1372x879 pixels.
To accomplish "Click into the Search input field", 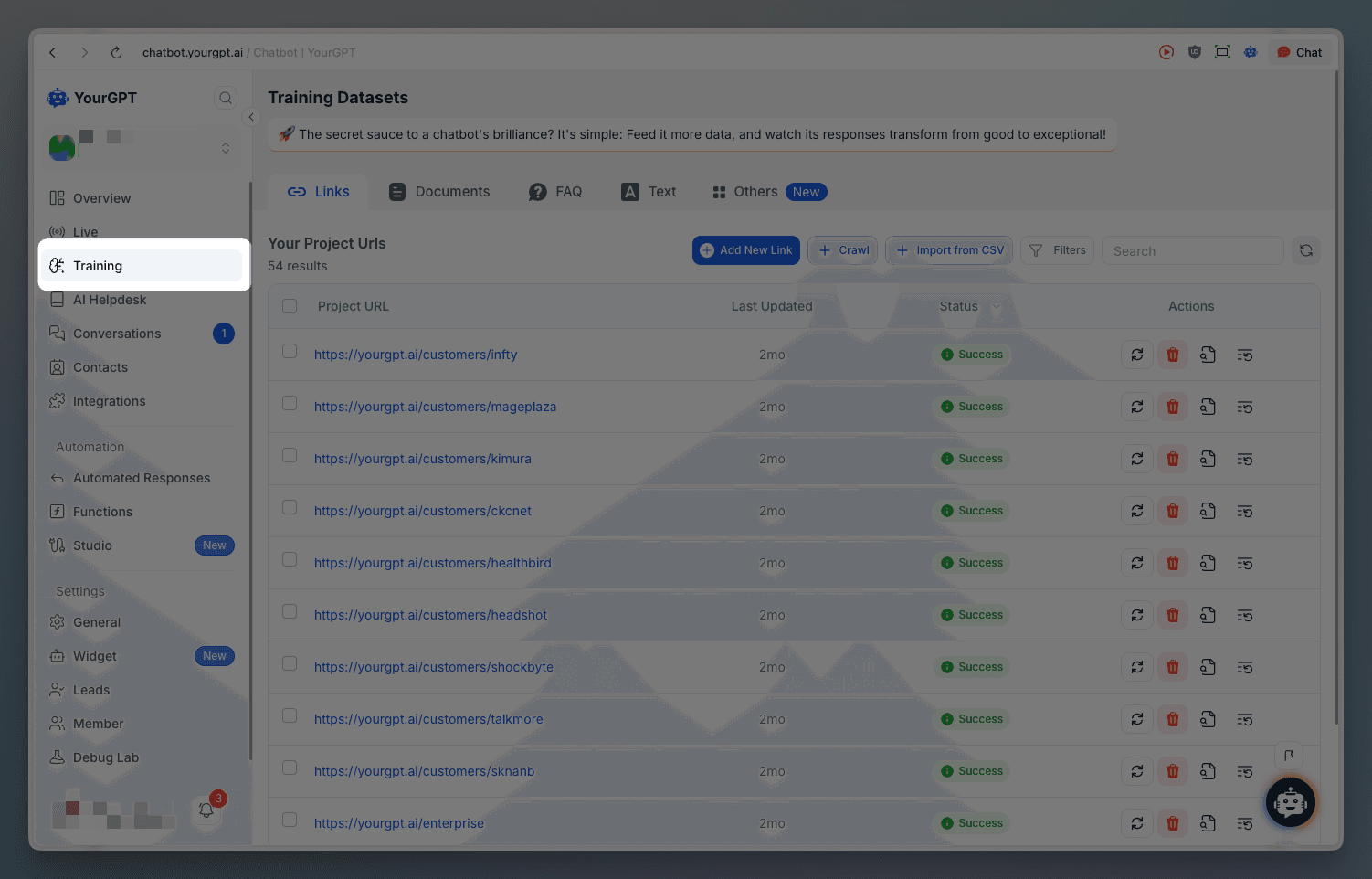I will coord(1192,251).
